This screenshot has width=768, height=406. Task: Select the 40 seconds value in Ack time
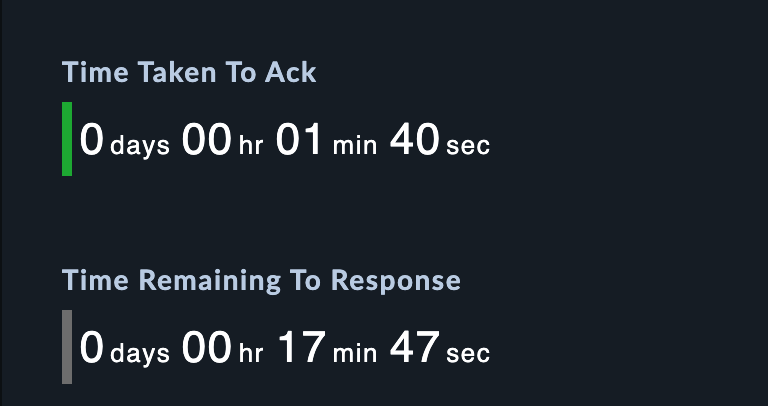point(414,140)
